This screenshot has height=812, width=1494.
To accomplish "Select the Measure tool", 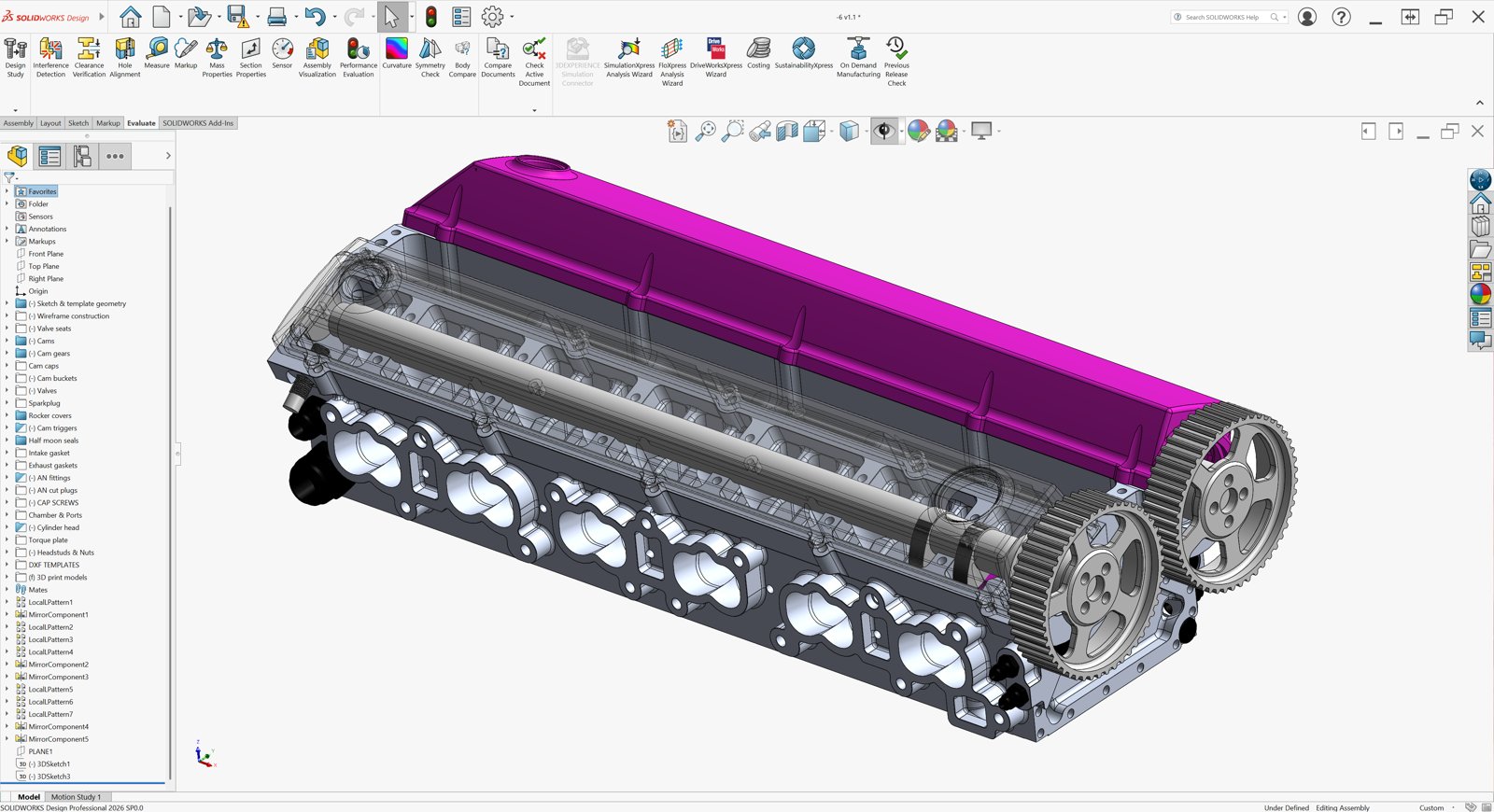I will 157,53.
